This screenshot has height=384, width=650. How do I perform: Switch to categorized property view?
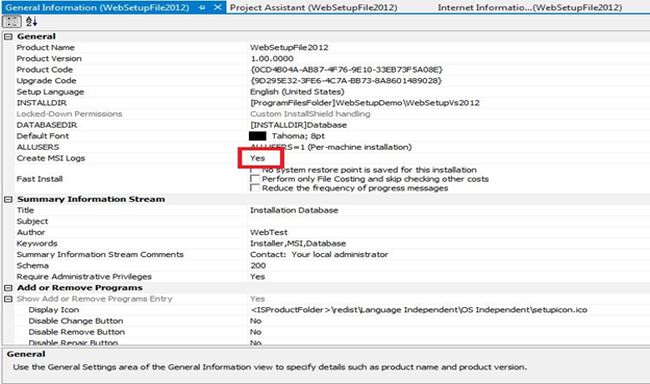click(12, 22)
